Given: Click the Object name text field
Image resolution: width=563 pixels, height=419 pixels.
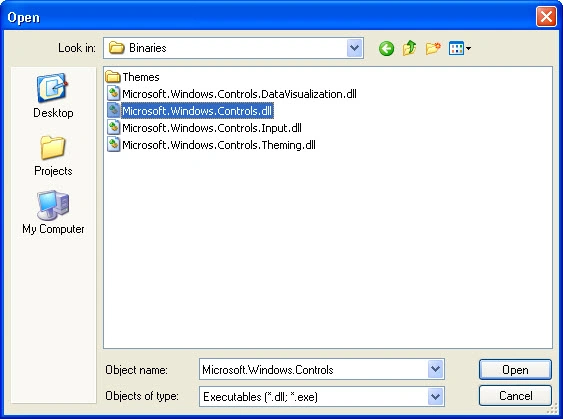Looking at the screenshot, I should point(313,369).
